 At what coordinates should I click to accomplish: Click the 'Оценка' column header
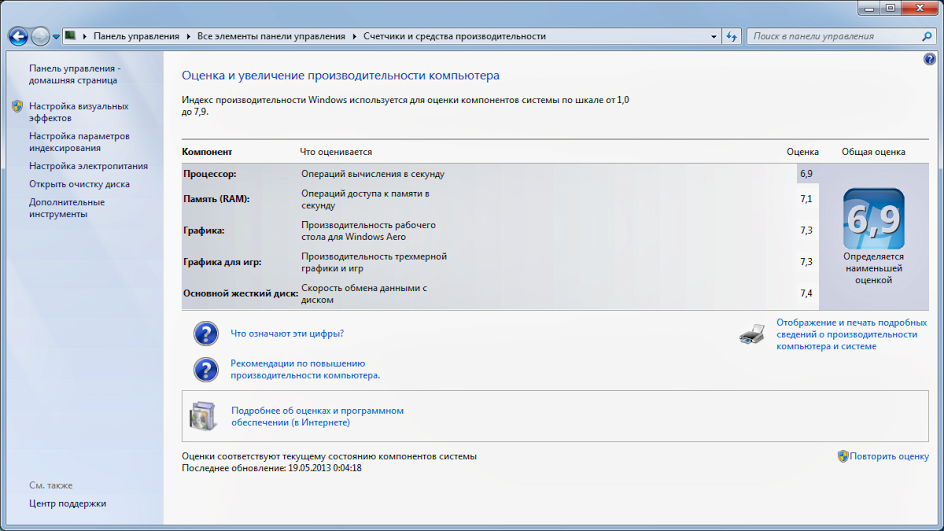pyautogui.click(x=803, y=152)
